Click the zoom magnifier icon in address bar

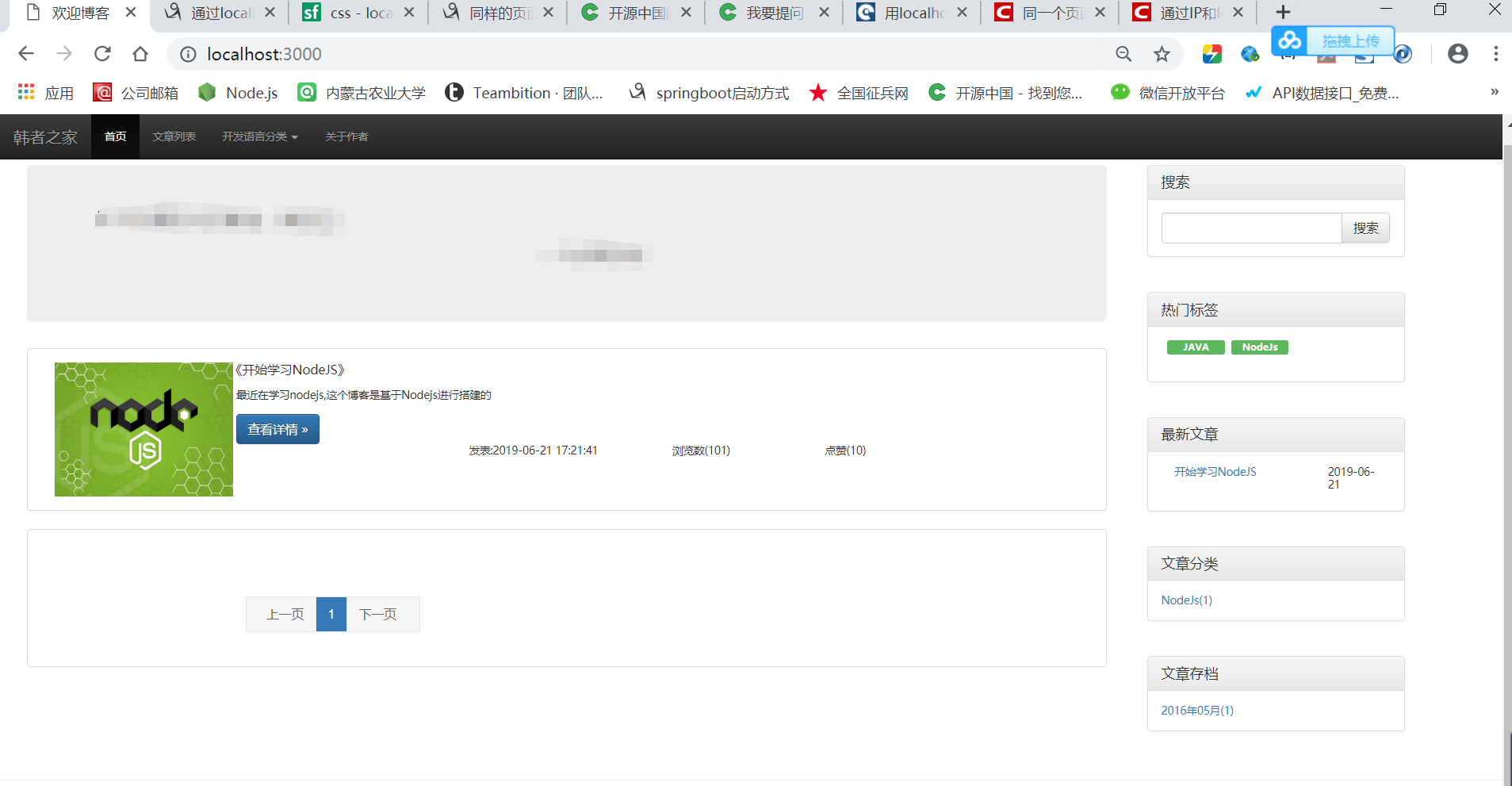1123,54
